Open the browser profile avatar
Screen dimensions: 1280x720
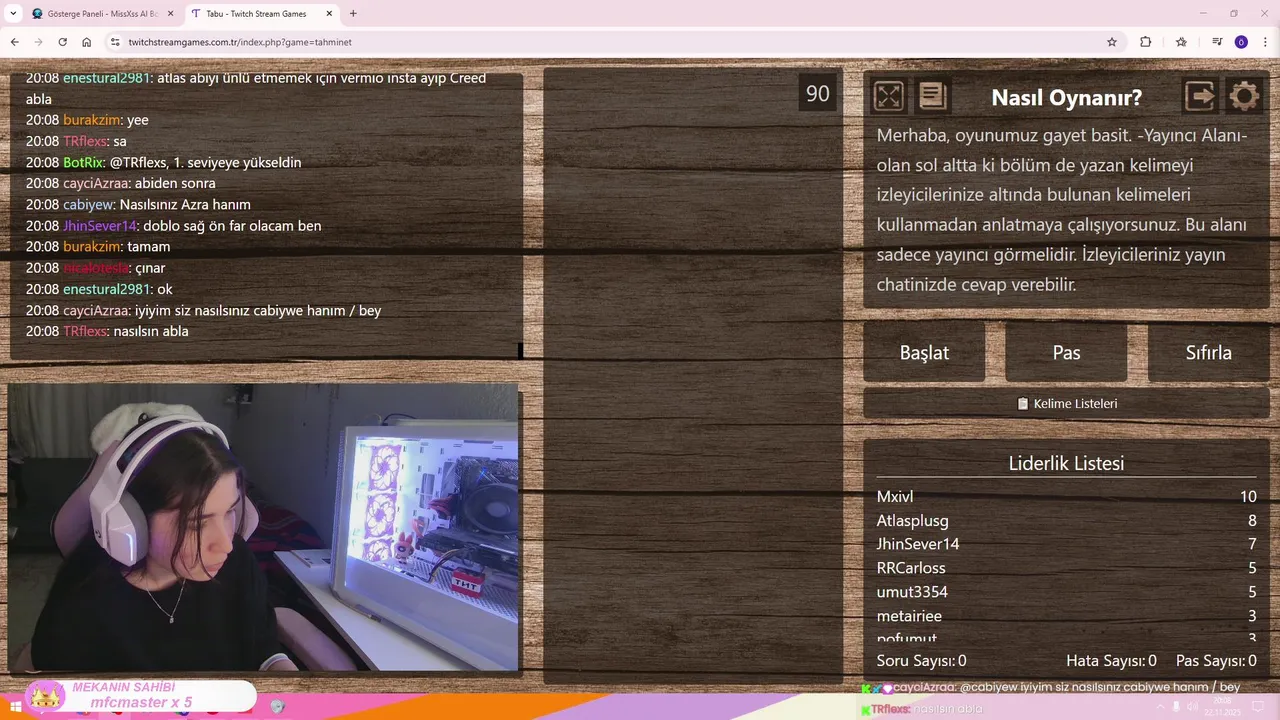(1241, 42)
